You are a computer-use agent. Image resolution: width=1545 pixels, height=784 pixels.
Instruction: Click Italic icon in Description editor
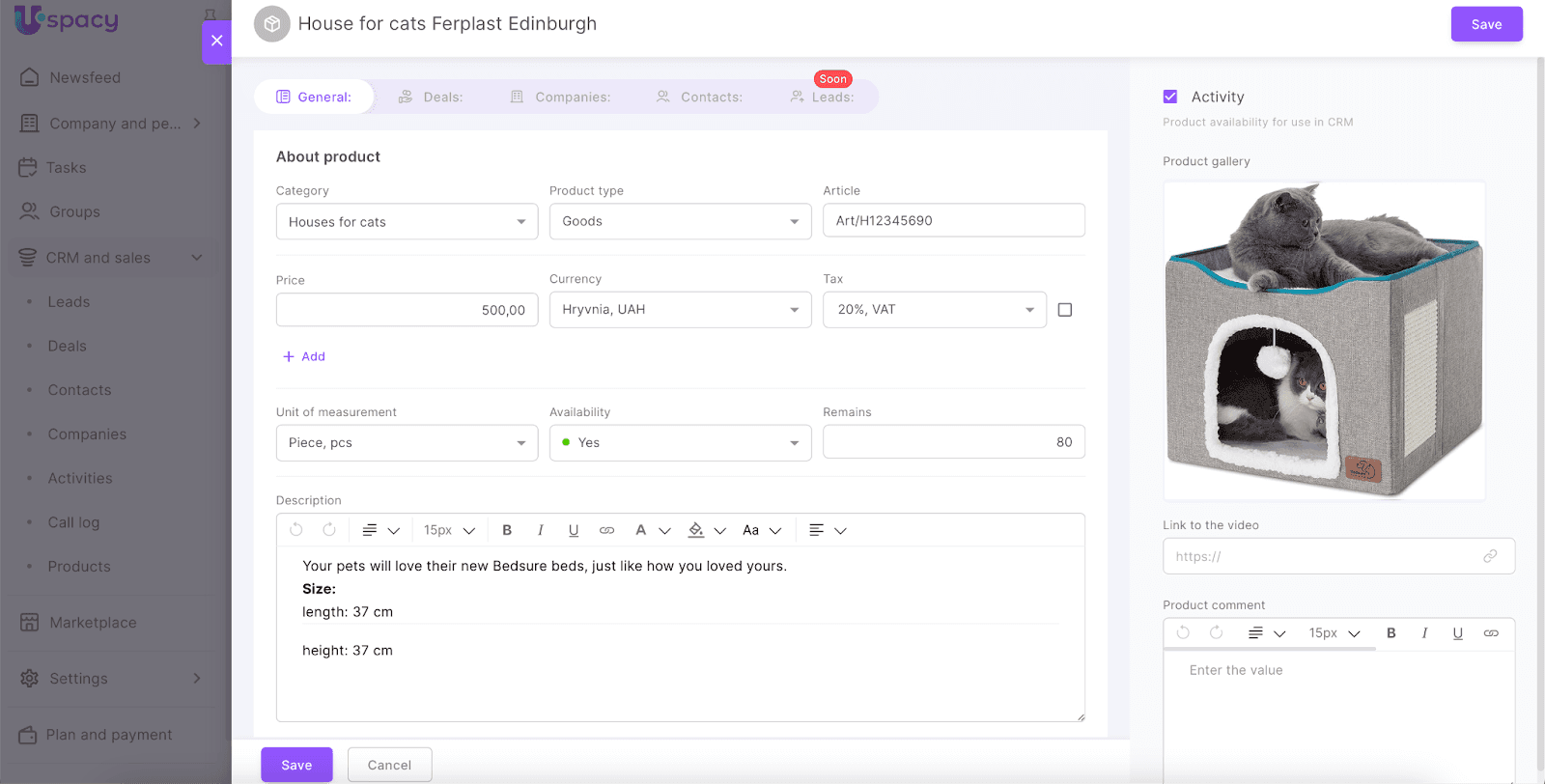[540, 530]
